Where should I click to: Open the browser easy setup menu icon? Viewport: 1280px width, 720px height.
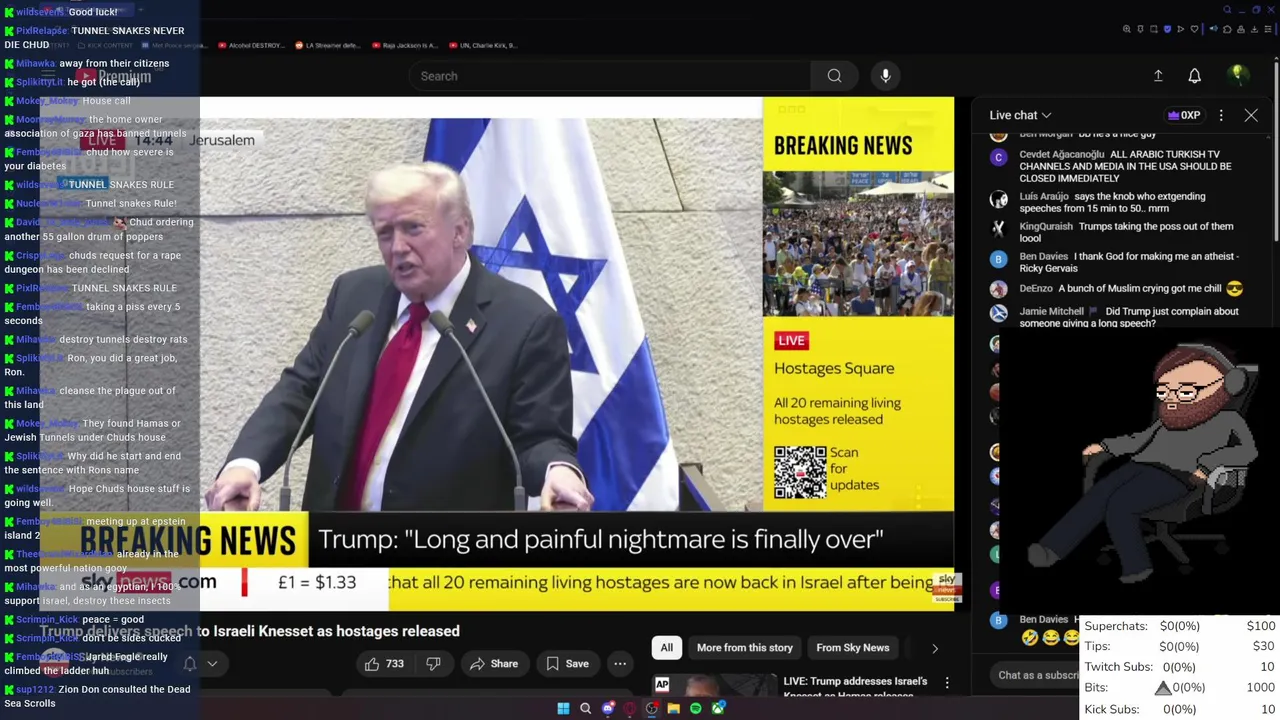1268,29
